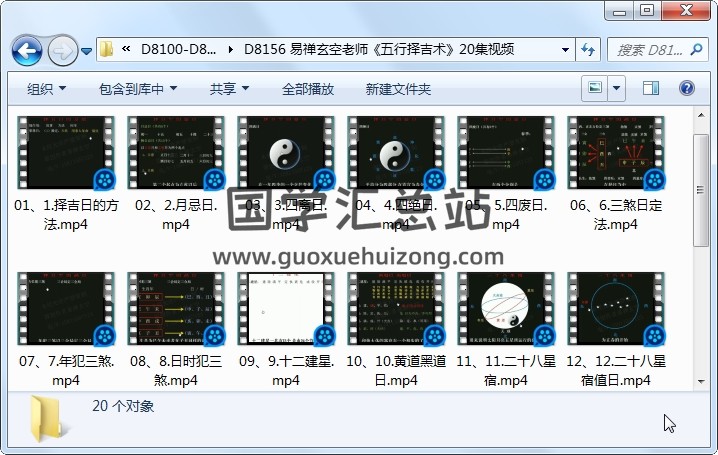Open the 包含到库中 menu

click(x=138, y=89)
